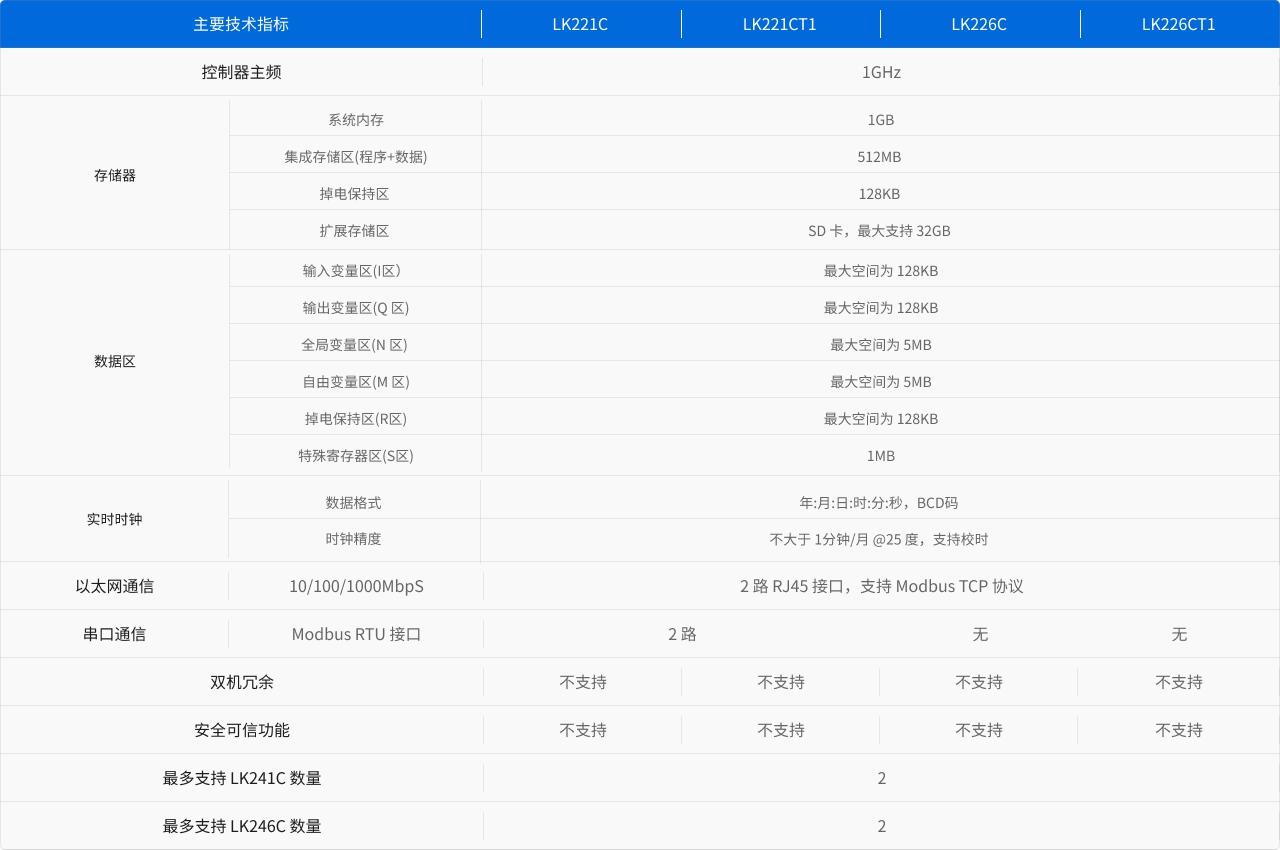Click the '以太网通信' row label

coord(115,586)
